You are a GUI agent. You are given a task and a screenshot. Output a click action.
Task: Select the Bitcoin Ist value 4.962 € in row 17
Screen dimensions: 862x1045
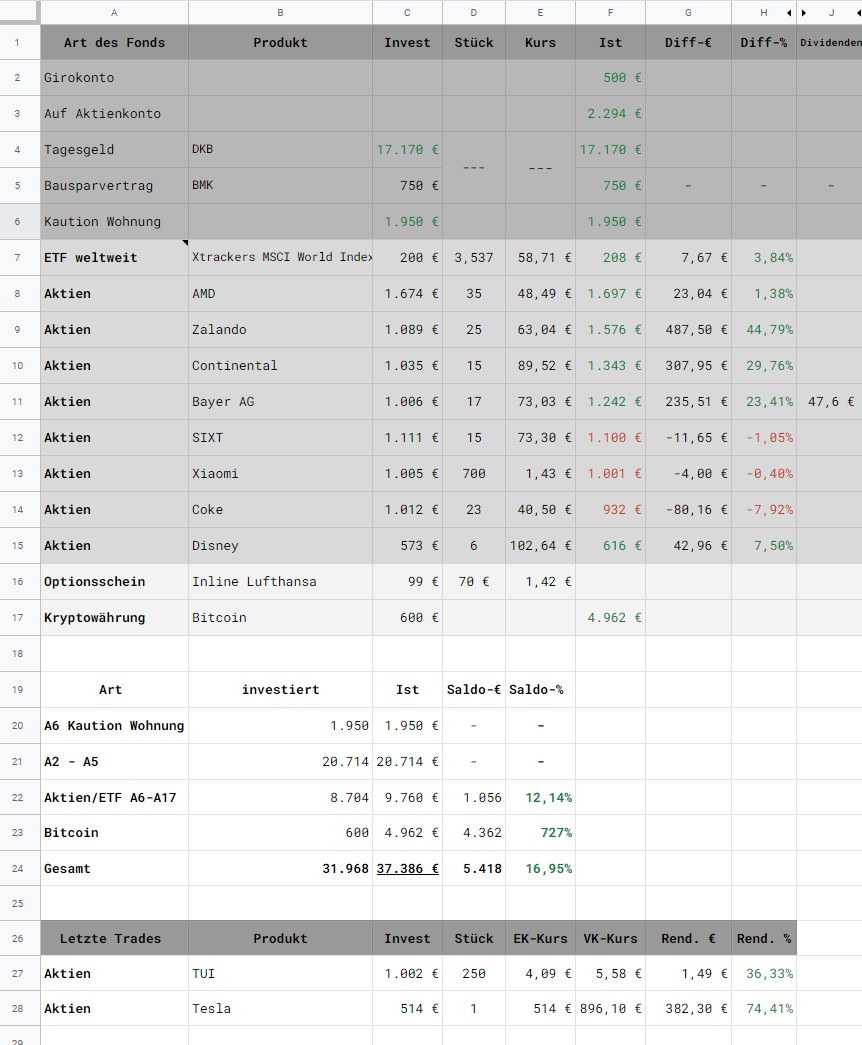pos(610,617)
